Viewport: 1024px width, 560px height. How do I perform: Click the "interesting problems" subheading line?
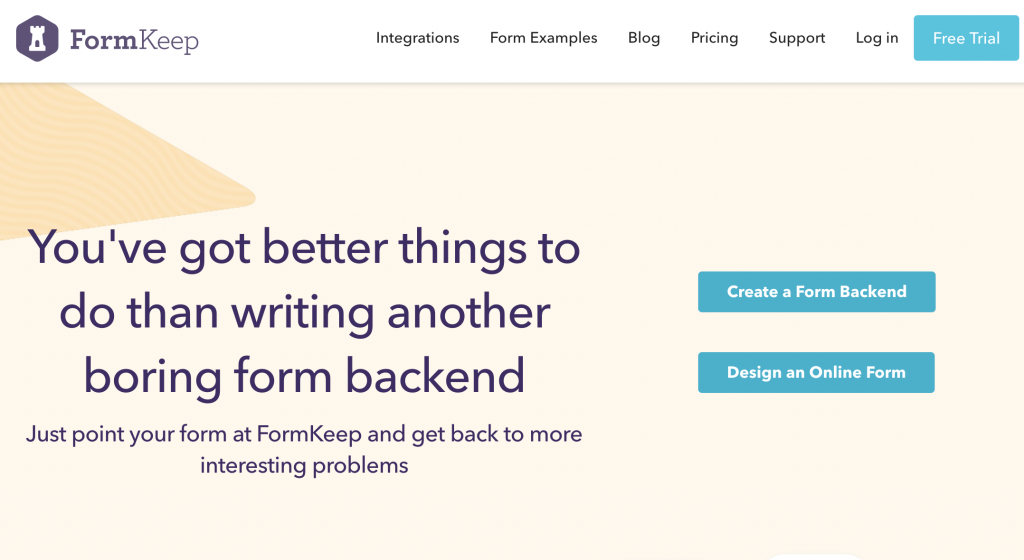(304, 465)
